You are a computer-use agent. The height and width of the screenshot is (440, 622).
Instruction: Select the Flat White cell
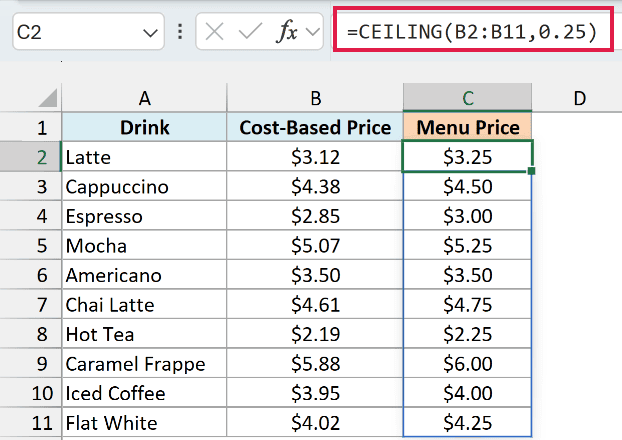pos(144,423)
